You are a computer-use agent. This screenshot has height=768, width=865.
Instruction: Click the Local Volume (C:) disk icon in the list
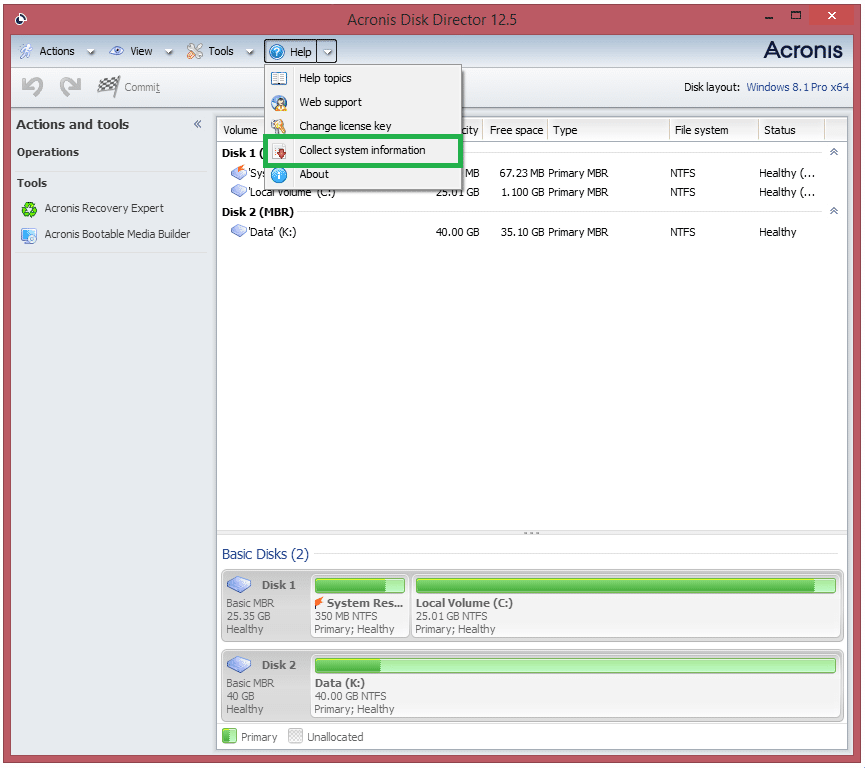point(239,191)
